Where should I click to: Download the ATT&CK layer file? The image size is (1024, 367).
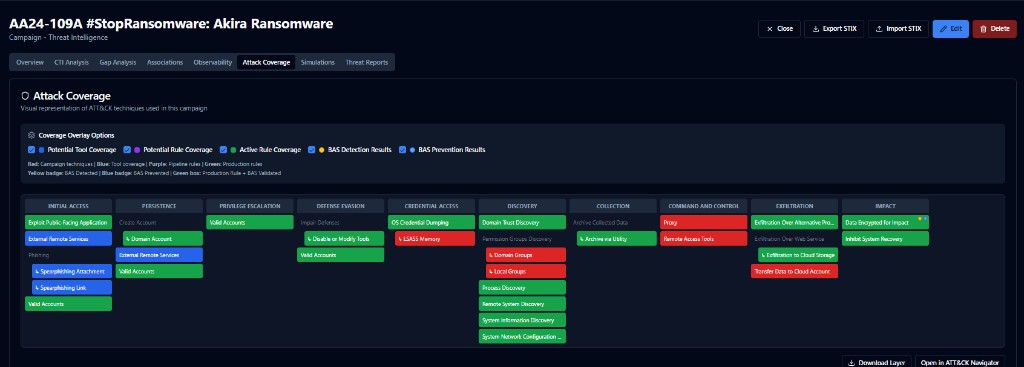tap(876, 362)
